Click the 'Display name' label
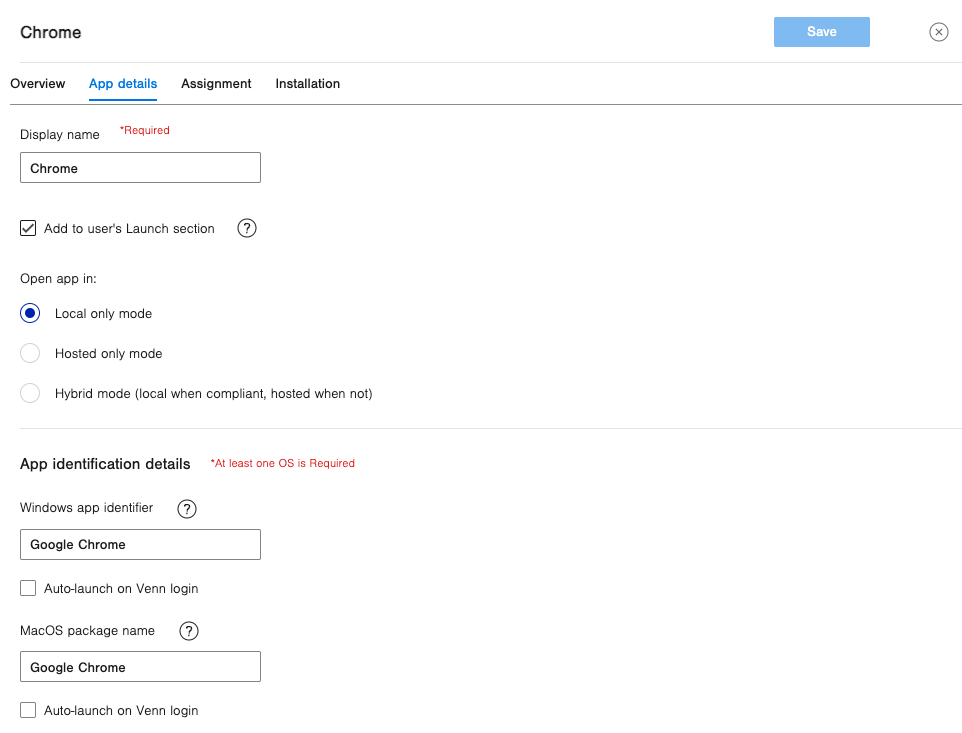Image resolution: width=962 pixels, height=733 pixels. pyautogui.click(x=60, y=134)
